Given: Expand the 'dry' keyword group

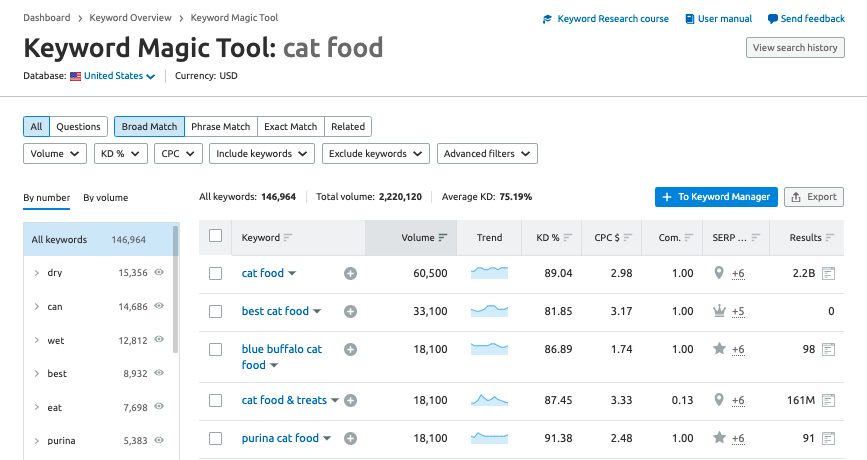Looking at the screenshot, I should 37,273.
